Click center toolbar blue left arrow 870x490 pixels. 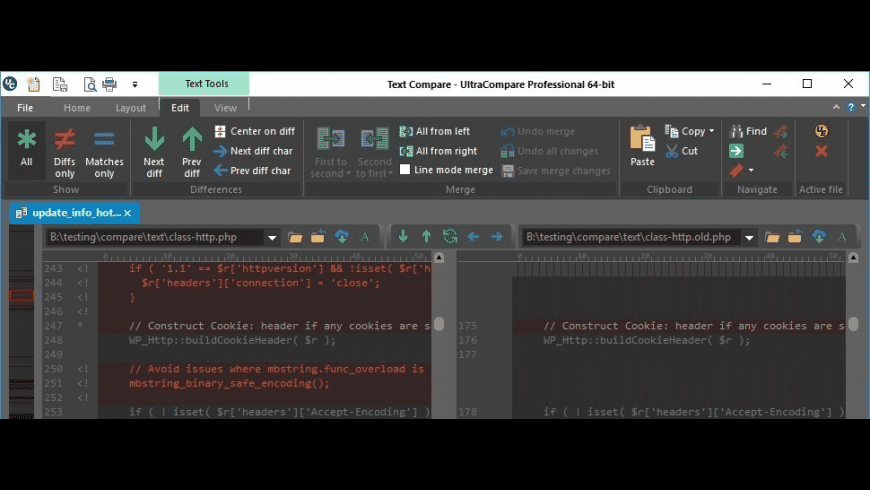[x=473, y=236]
